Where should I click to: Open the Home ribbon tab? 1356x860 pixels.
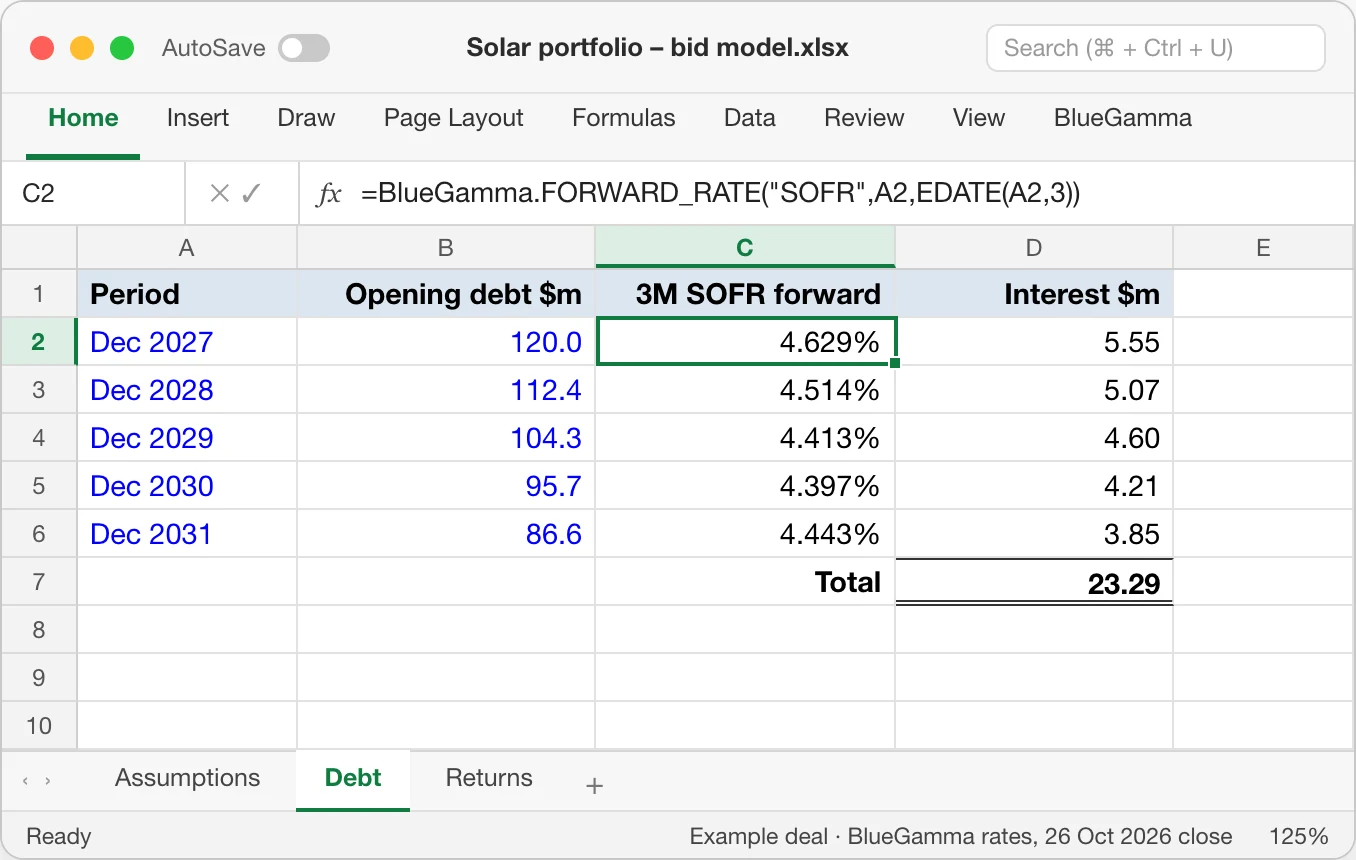[83, 118]
